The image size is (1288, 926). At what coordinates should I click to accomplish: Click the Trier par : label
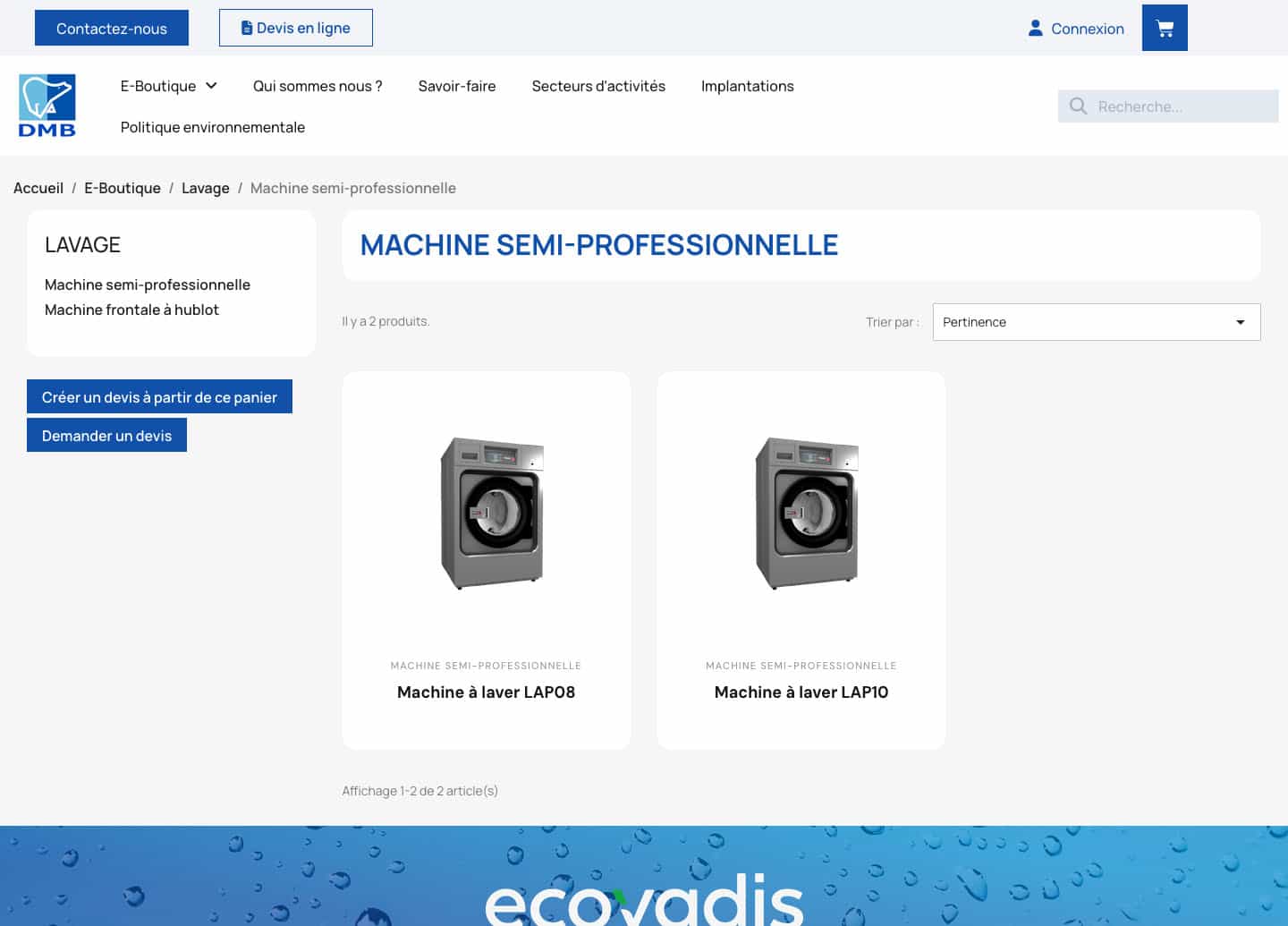pos(892,322)
